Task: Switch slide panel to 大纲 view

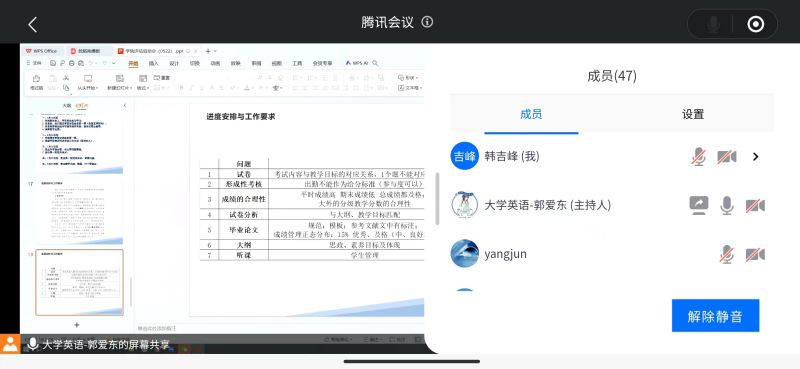Action: coord(67,106)
